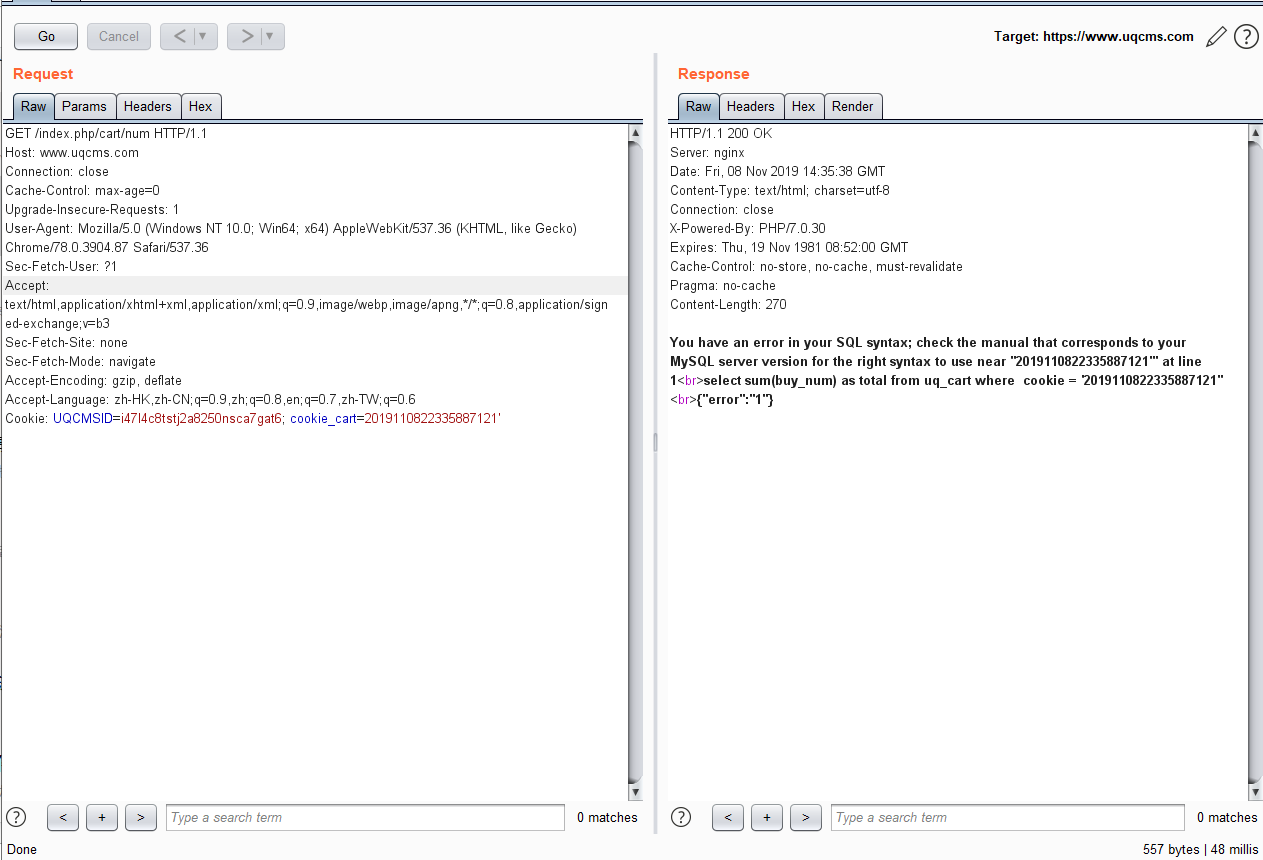Click the Pragma: no-cache response header

click(723, 285)
